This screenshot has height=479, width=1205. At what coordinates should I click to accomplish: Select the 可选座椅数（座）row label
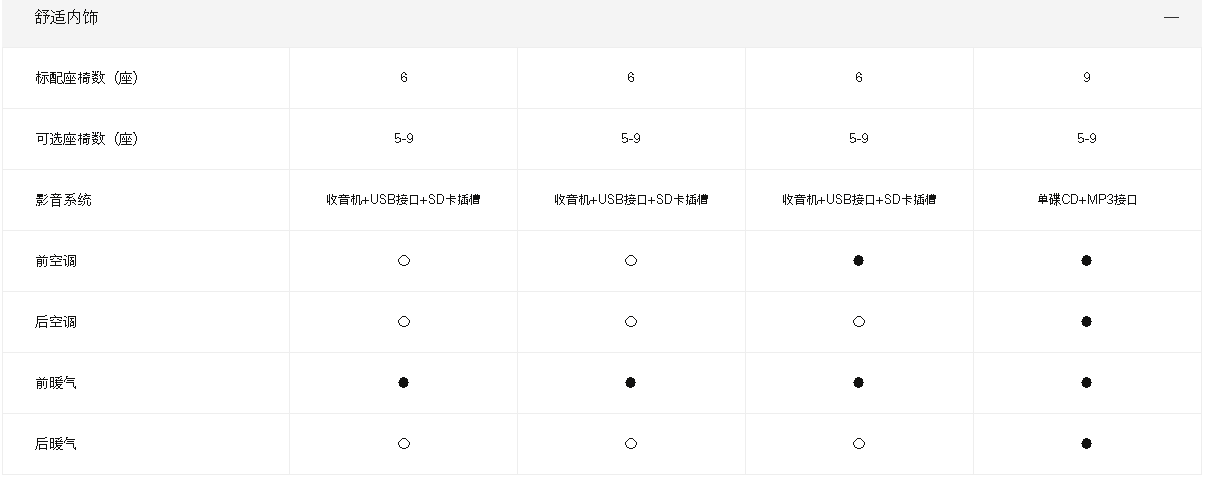[86, 139]
